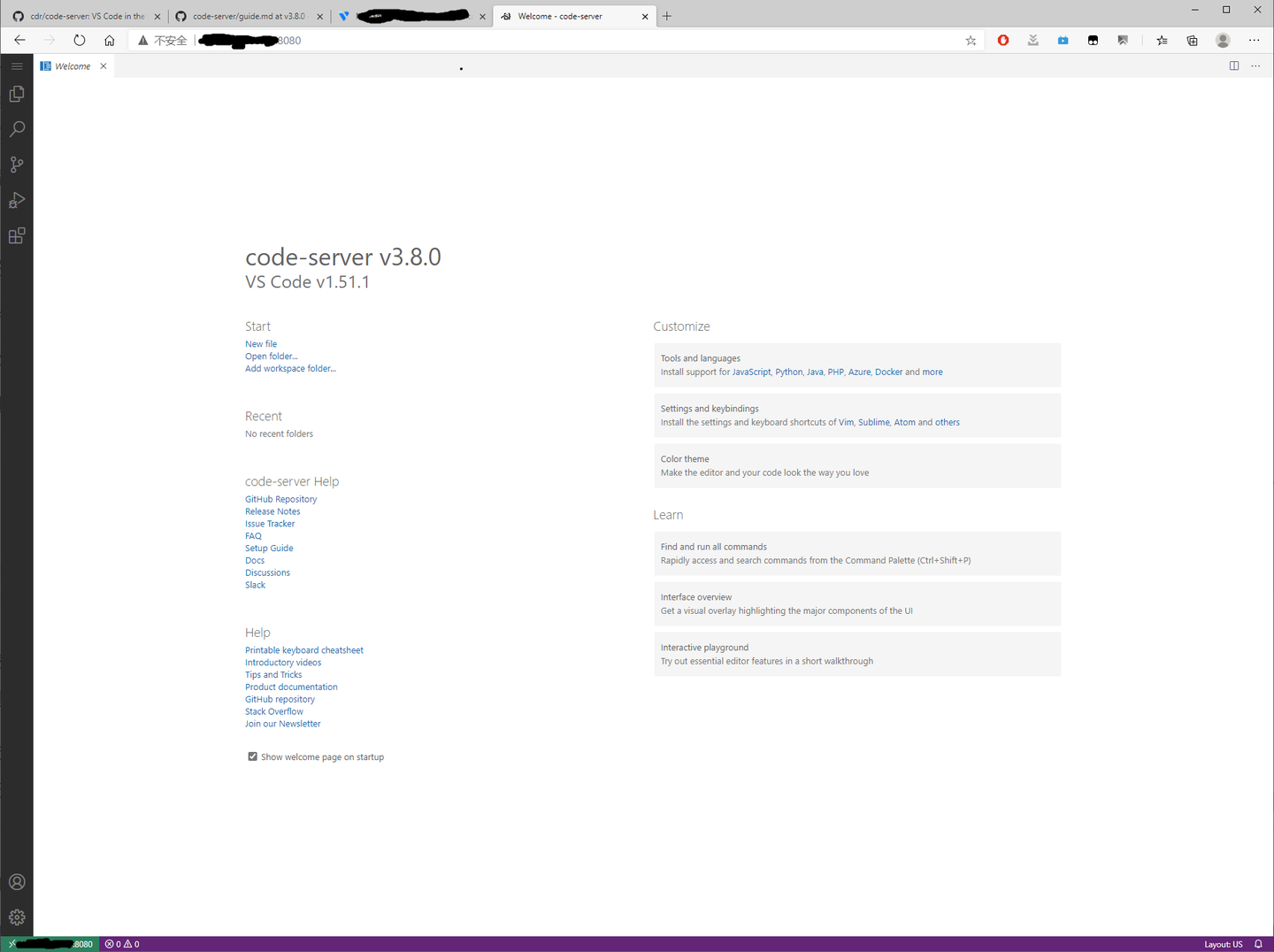Image resolution: width=1274 pixels, height=952 pixels.
Task: Open the Run and Debug view
Action: click(17, 200)
